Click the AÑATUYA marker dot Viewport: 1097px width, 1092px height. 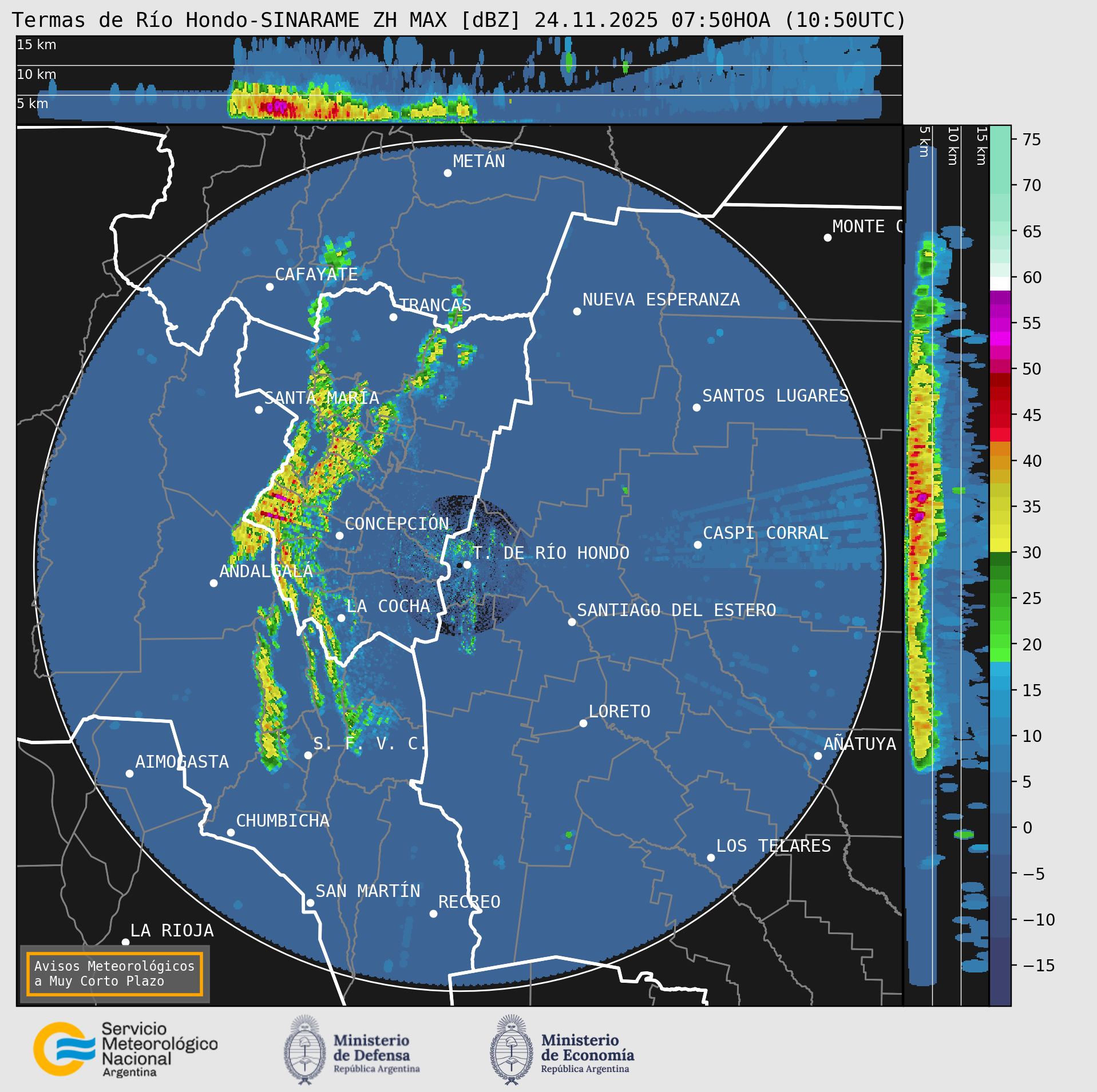(x=818, y=756)
